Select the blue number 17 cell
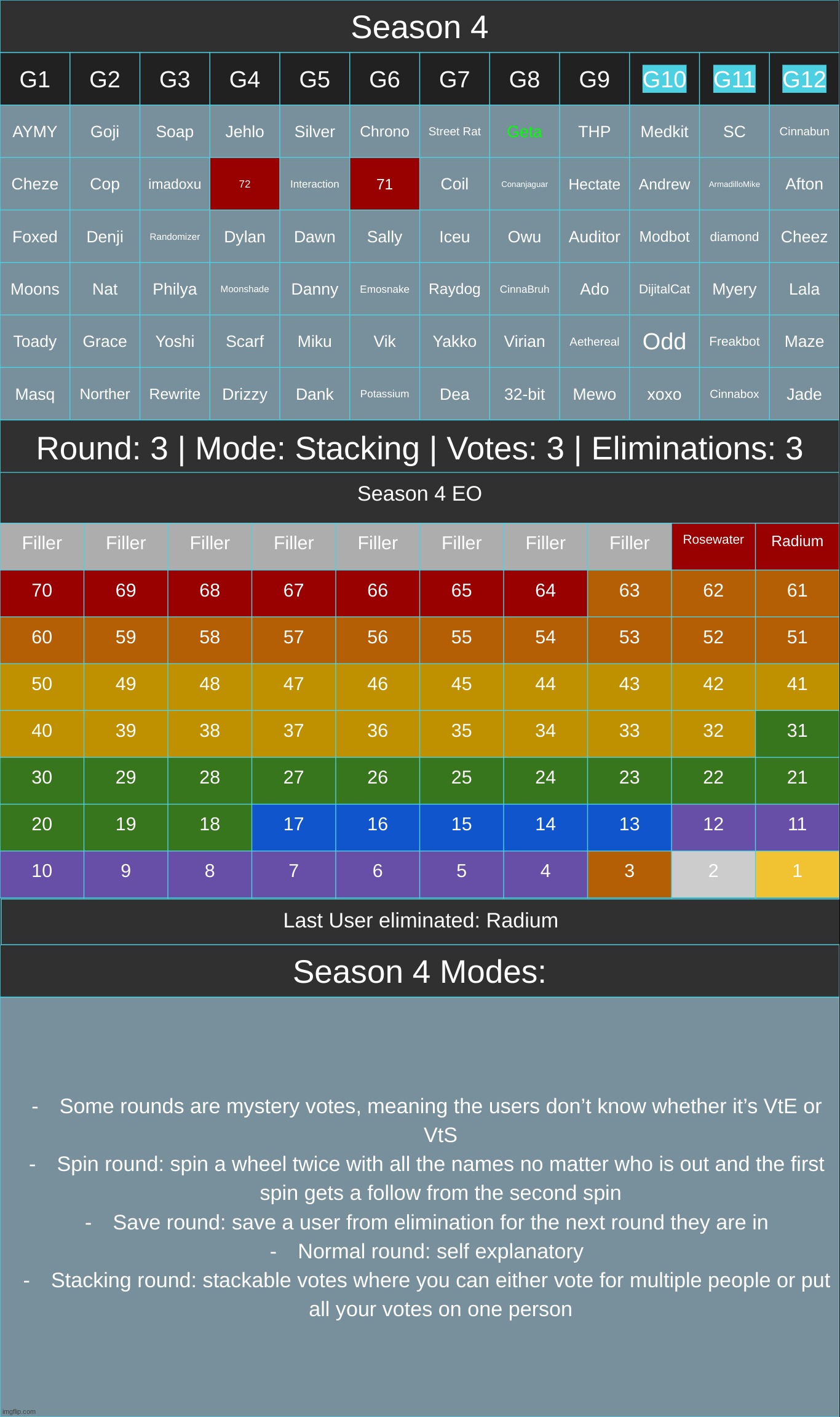Image resolution: width=840 pixels, height=1417 pixels. point(293,824)
